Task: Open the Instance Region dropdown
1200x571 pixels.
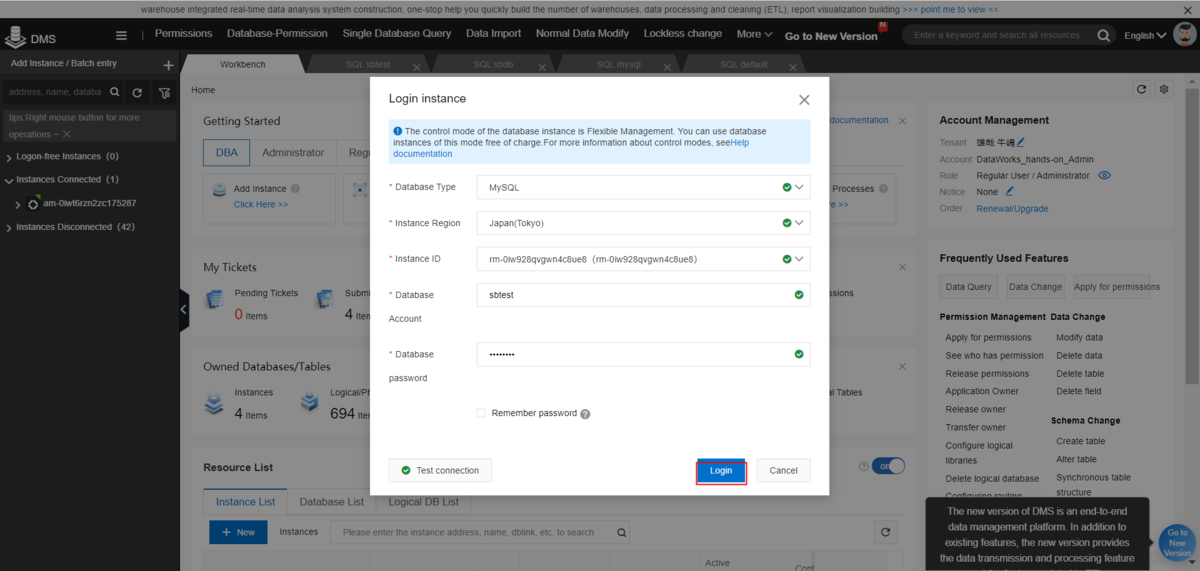Action: 799,223
